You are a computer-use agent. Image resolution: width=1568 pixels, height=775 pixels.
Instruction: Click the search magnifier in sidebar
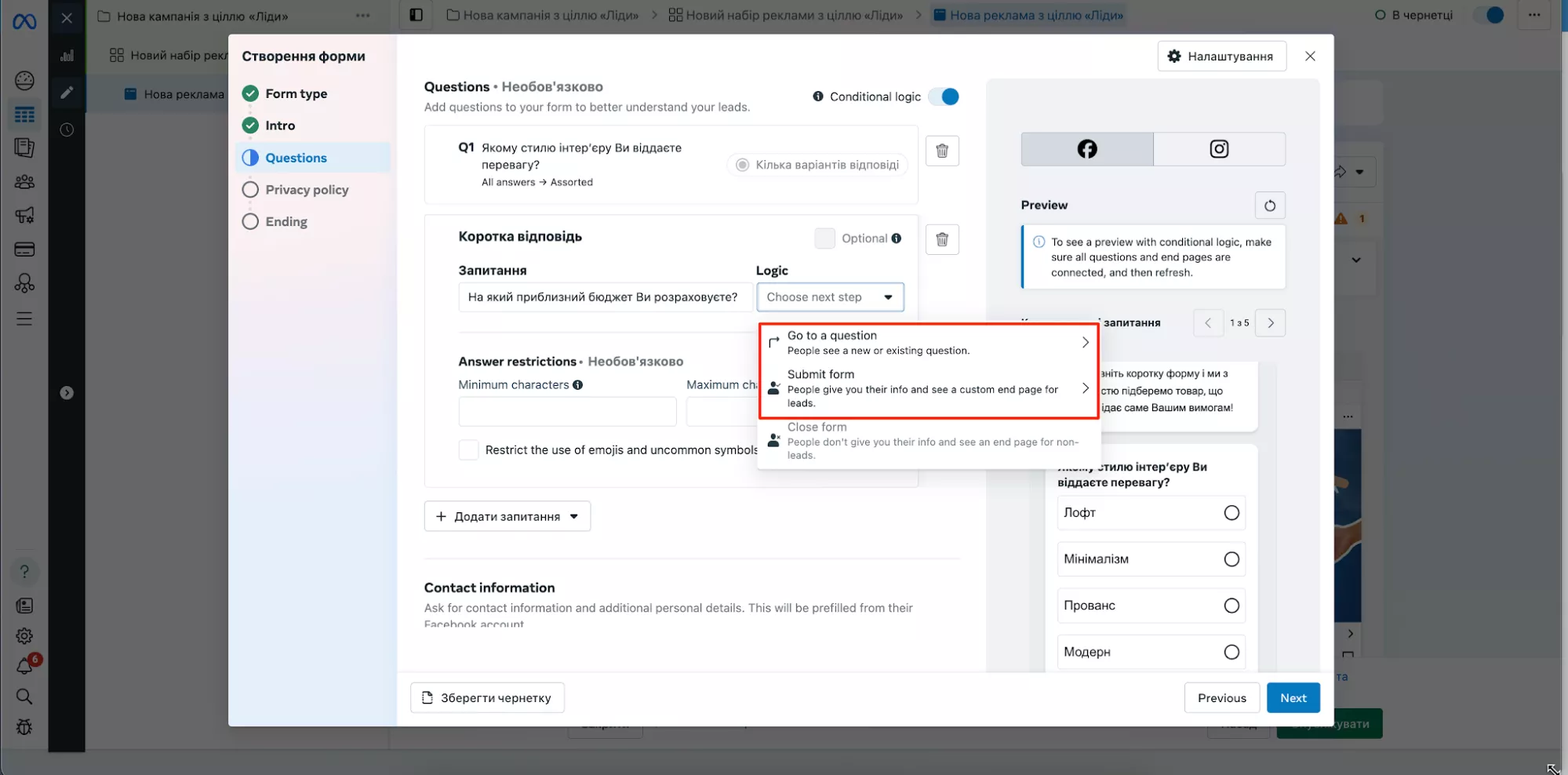tap(24, 697)
